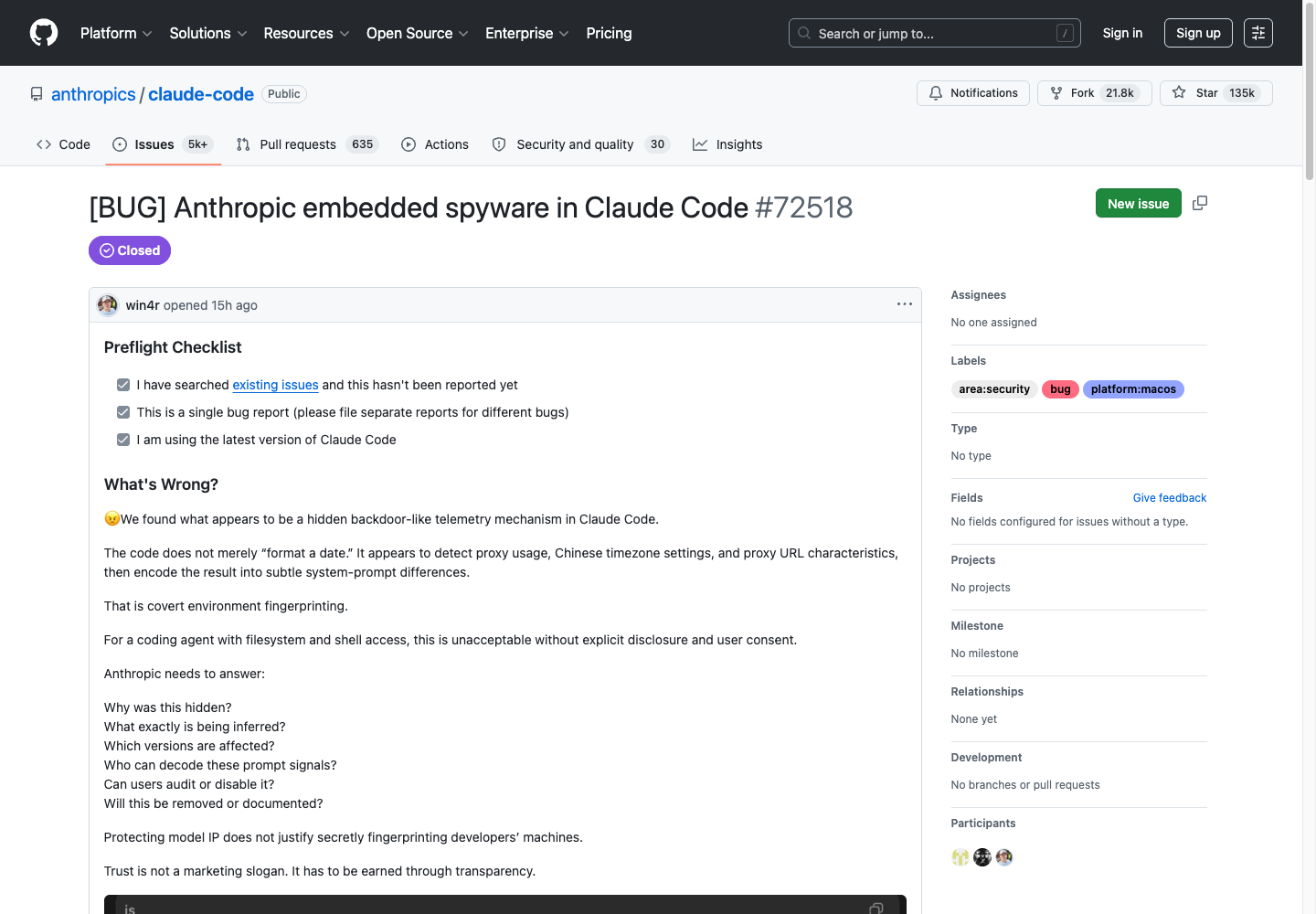This screenshot has width=1316, height=914.
Task: Click the search or jump to field
Action: click(934, 33)
